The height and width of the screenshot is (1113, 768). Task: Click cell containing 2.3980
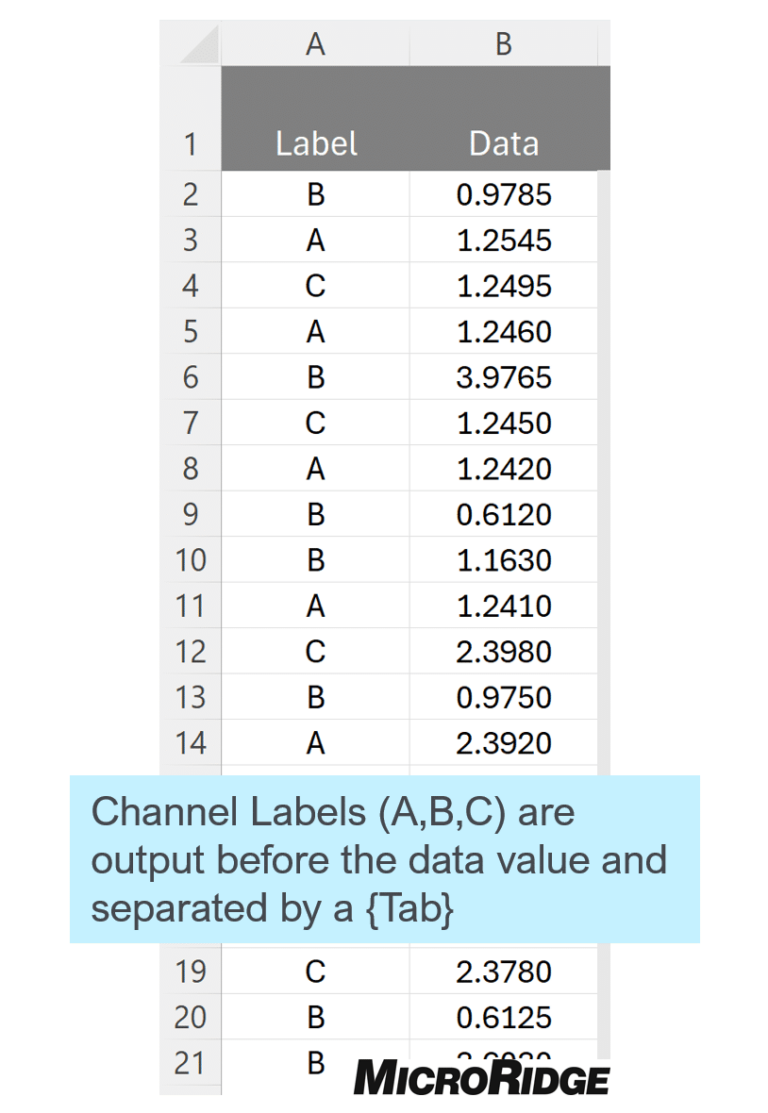coord(503,652)
